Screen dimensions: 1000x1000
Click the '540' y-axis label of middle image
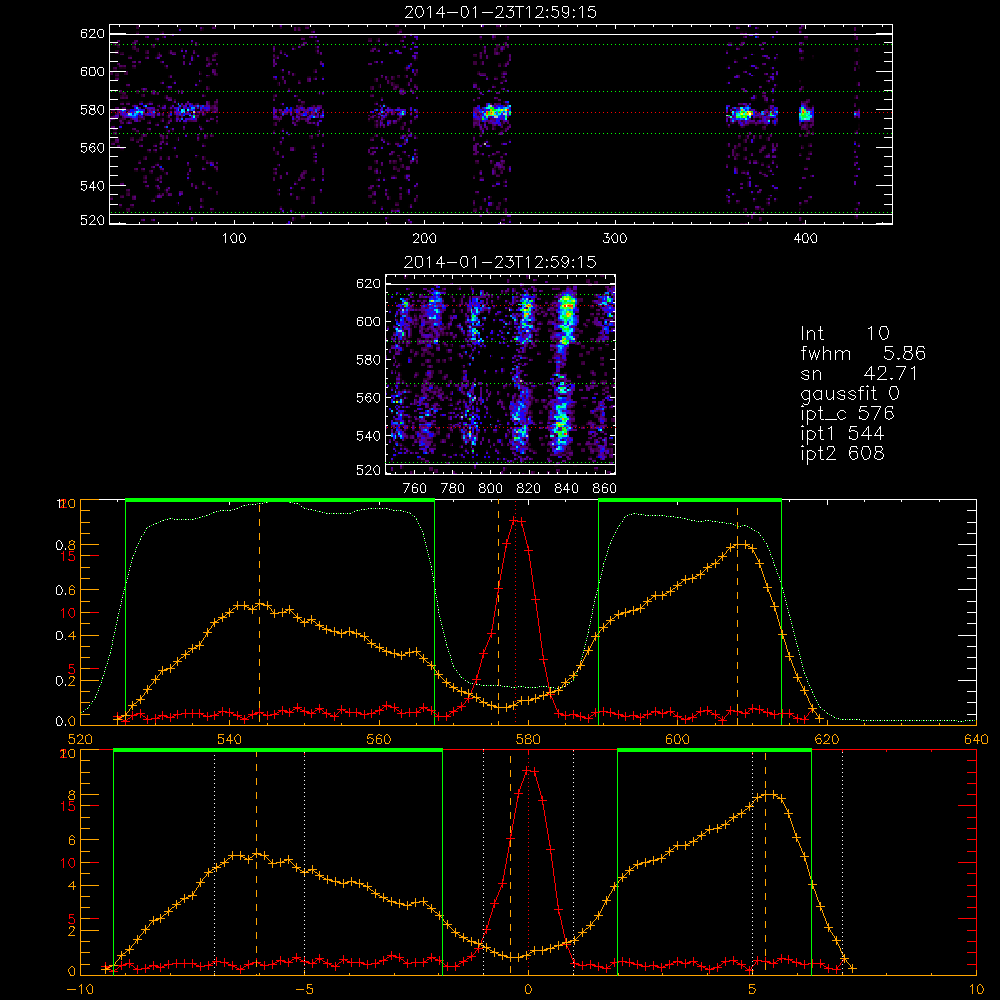tap(368, 436)
